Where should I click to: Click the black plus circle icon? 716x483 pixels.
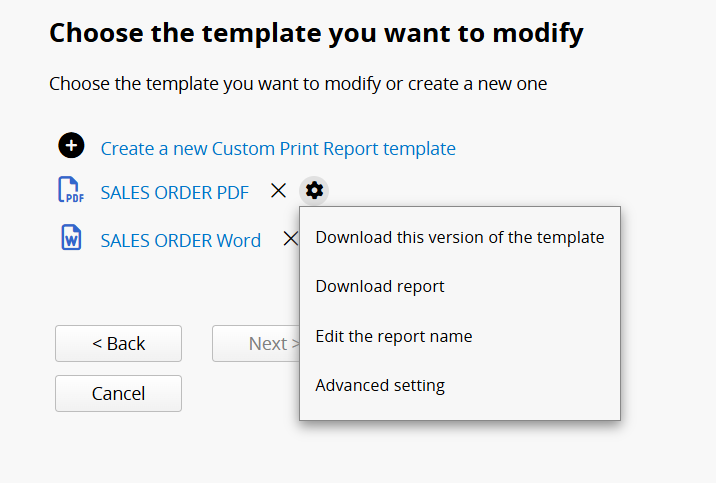point(71,146)
